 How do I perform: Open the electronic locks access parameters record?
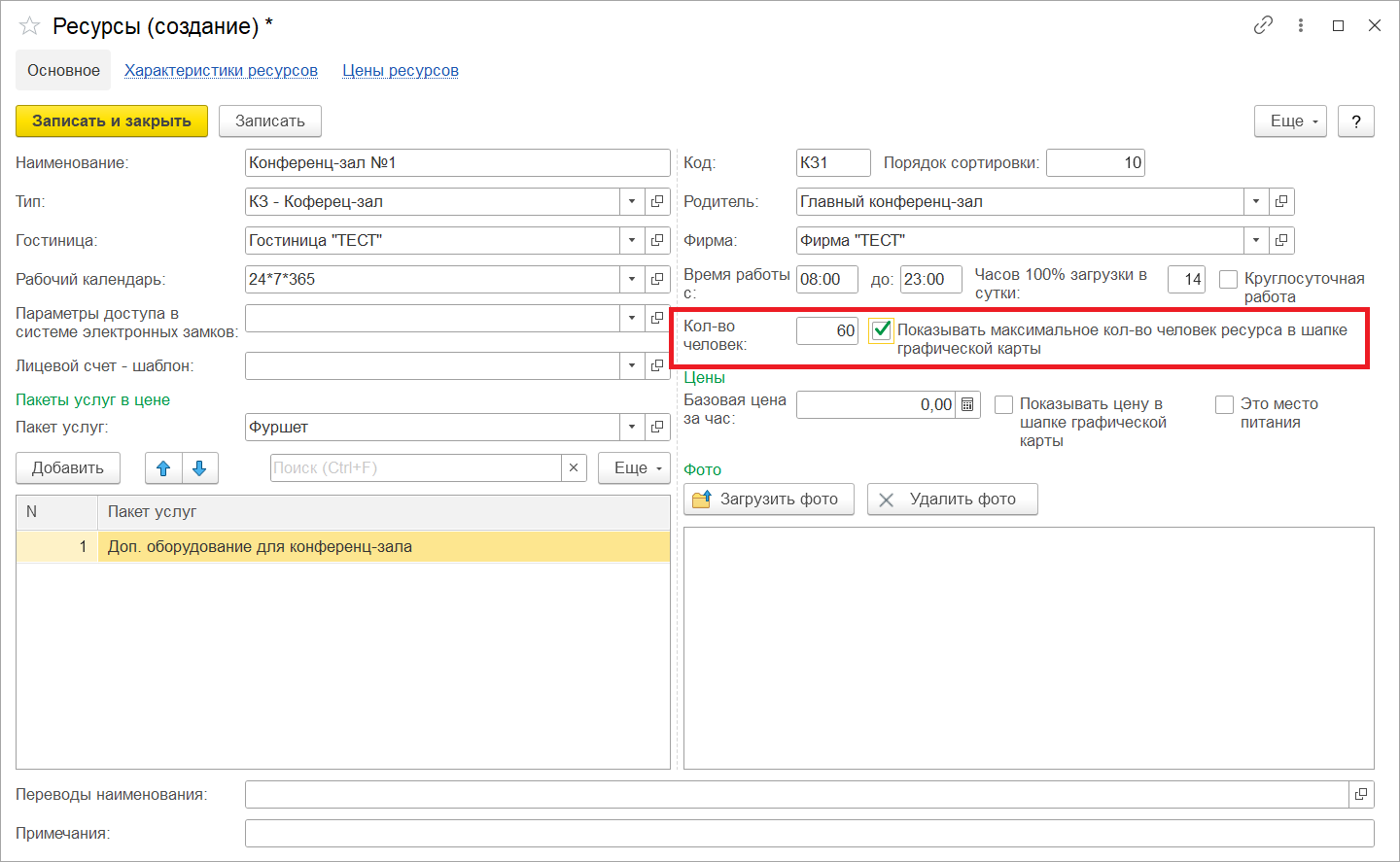[657, 318]
